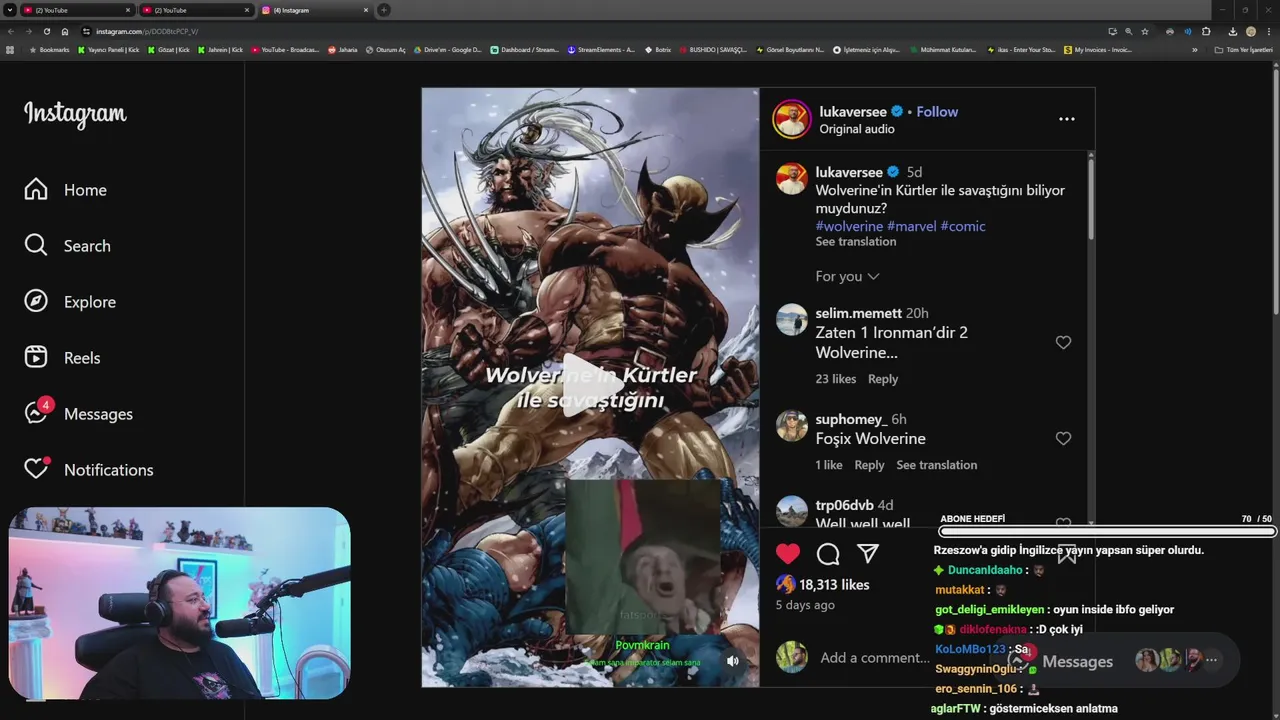The width and height of the screenshot is (1280, 720).
Task: Open Messages with 4 unread badge
Action: pos(79,413)
